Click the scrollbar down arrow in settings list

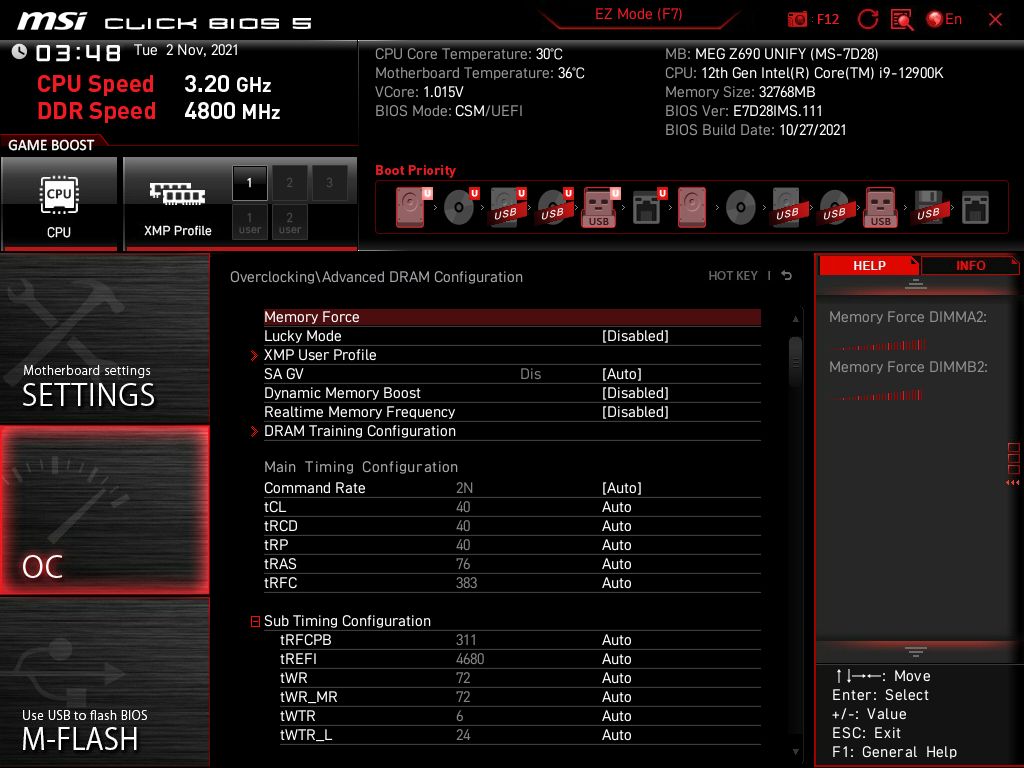795,752
